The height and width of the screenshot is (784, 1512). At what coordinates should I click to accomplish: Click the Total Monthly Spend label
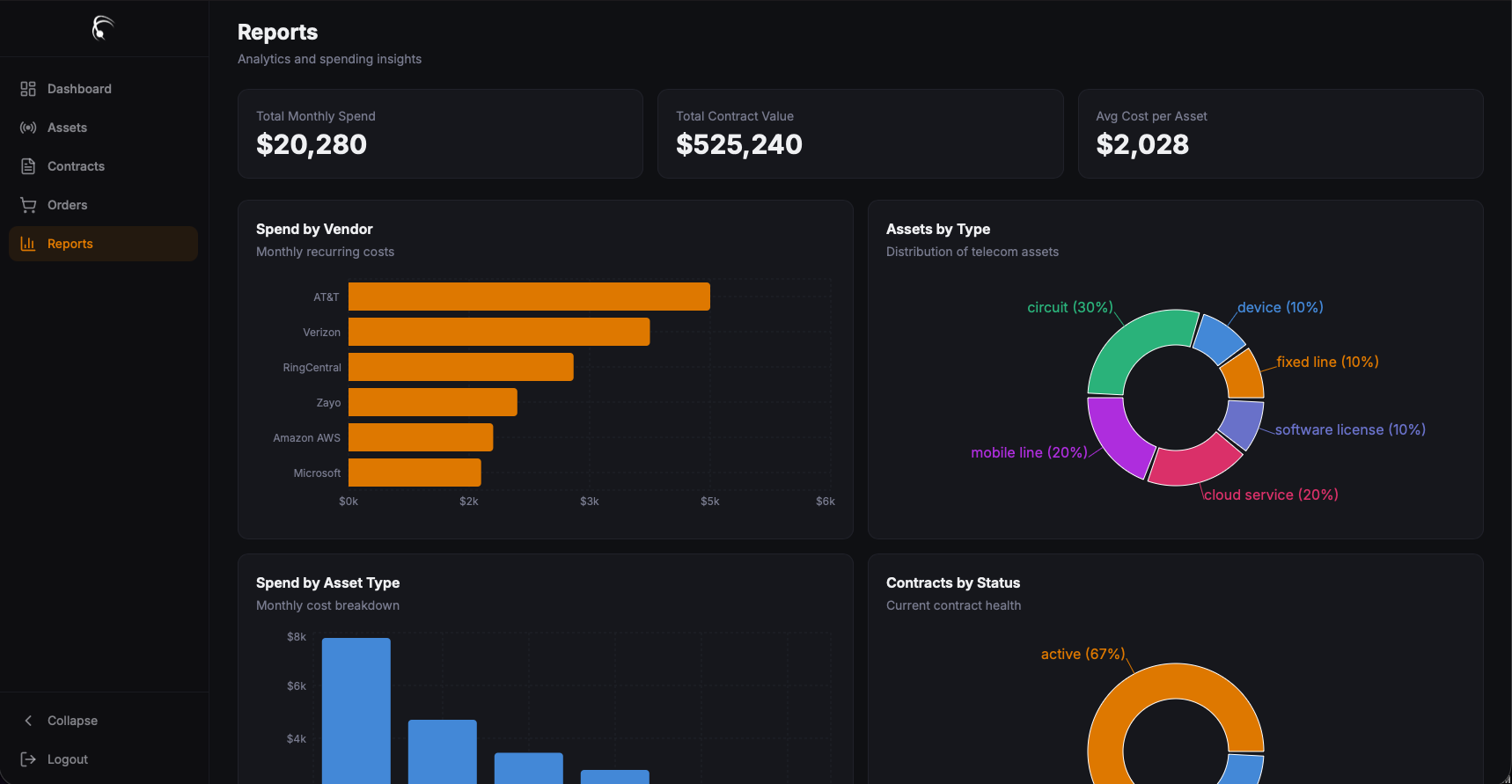316,116
